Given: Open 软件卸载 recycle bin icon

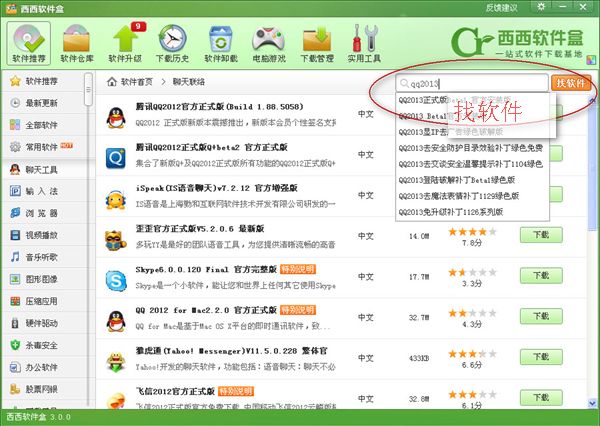Looking at the screenshot, I should (221, 43).
